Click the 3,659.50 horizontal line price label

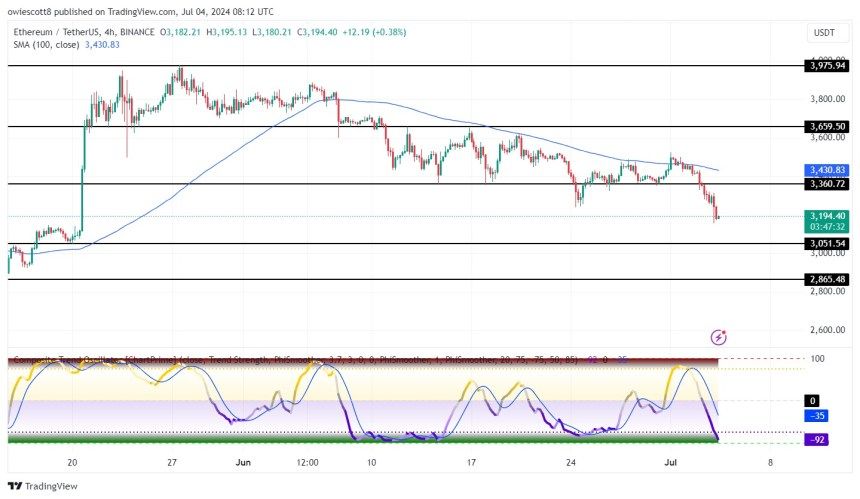click(827, 127)
